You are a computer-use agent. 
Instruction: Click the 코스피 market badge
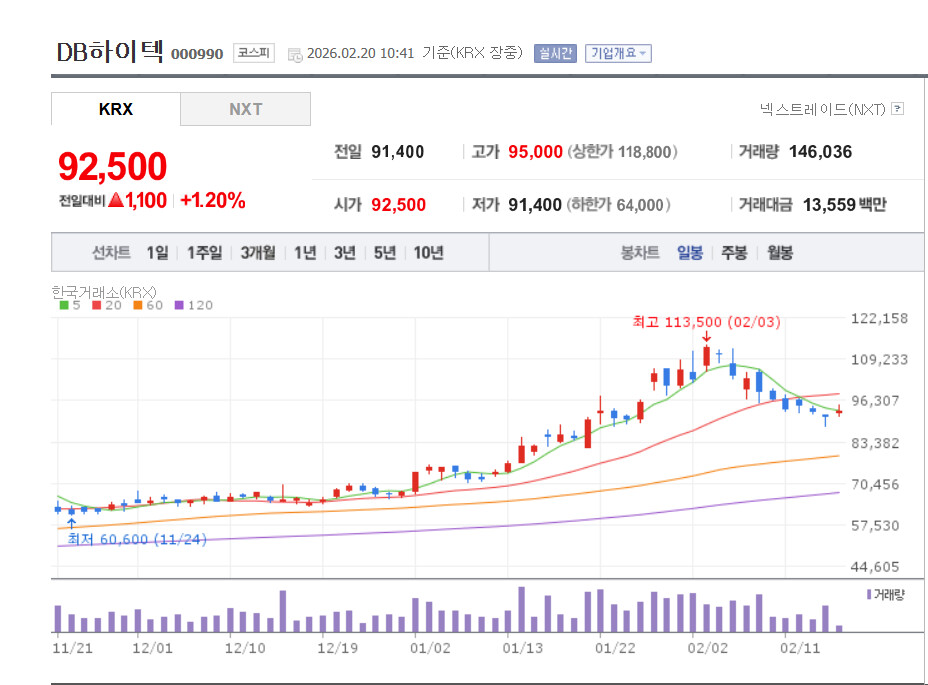(x=254, y=53)
